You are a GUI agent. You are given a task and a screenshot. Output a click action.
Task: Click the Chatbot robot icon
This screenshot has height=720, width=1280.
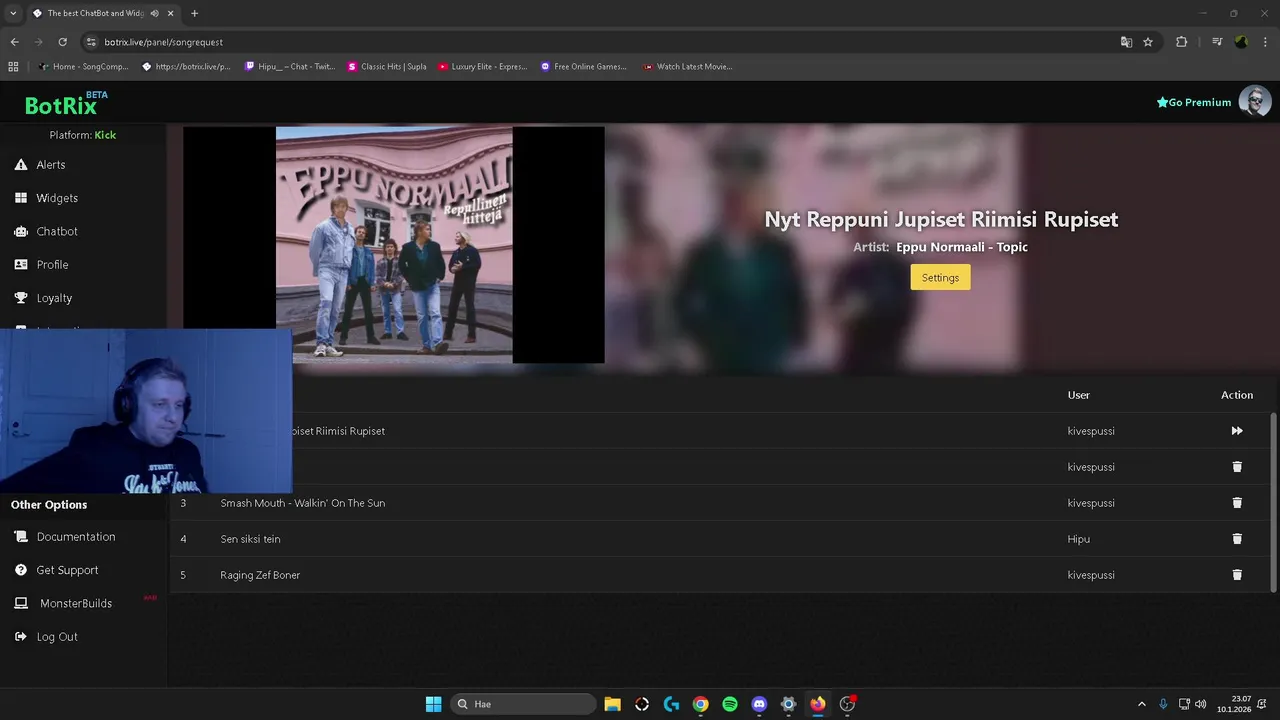pos(21,231)
